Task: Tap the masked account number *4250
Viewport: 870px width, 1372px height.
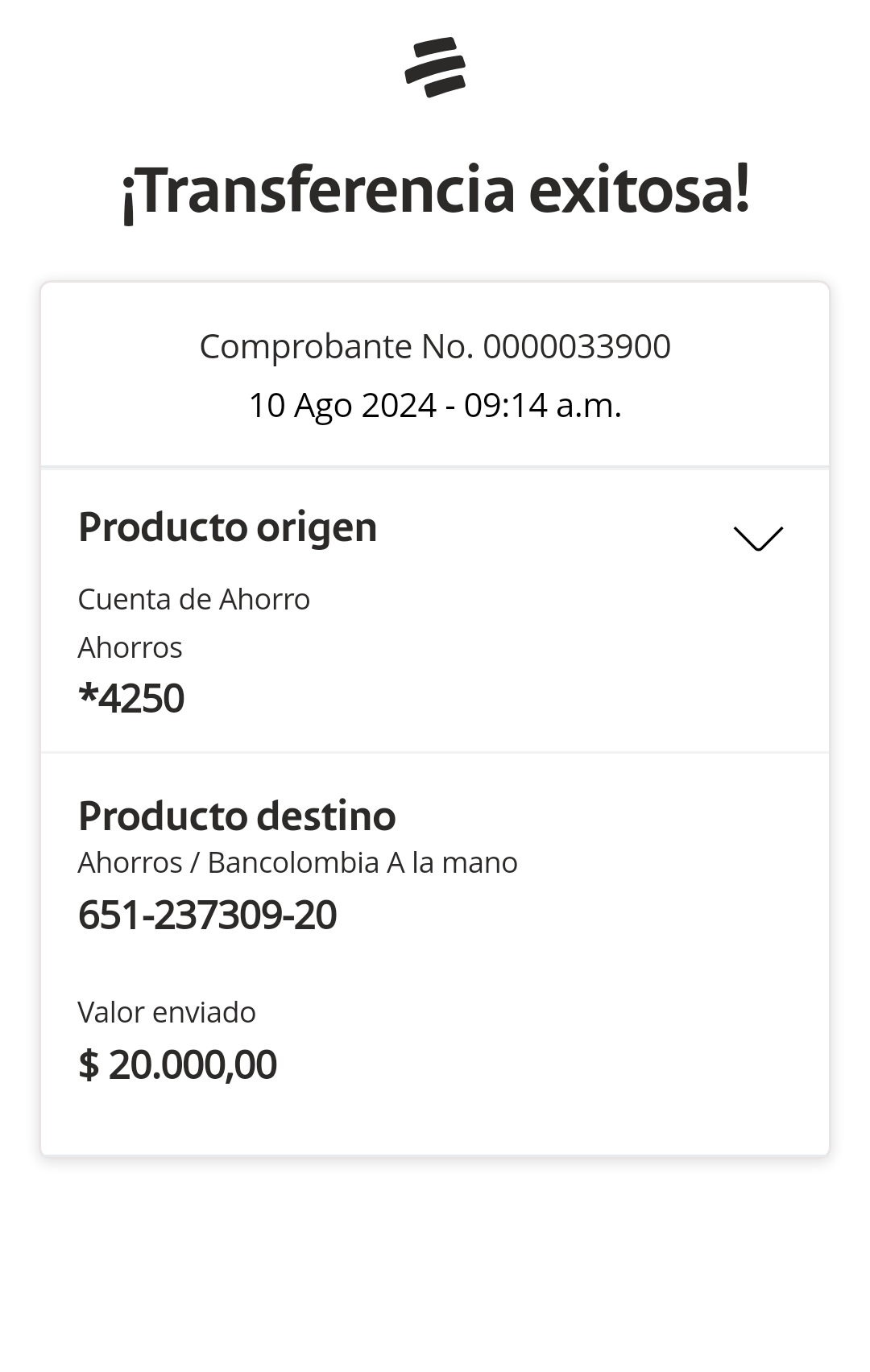Action: pyautogui.click(x=131, y=698)
